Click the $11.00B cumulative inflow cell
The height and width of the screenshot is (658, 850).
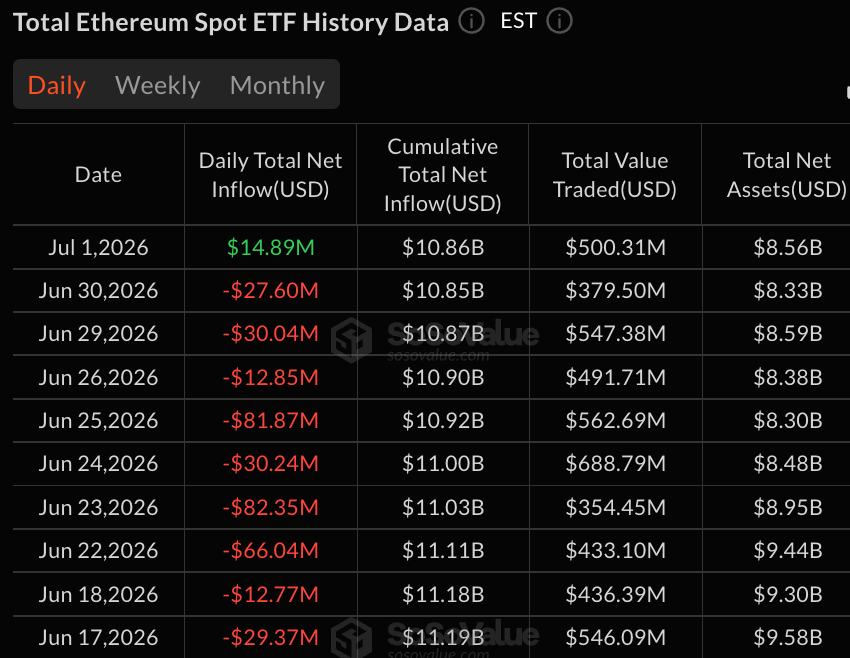point(443,463)
